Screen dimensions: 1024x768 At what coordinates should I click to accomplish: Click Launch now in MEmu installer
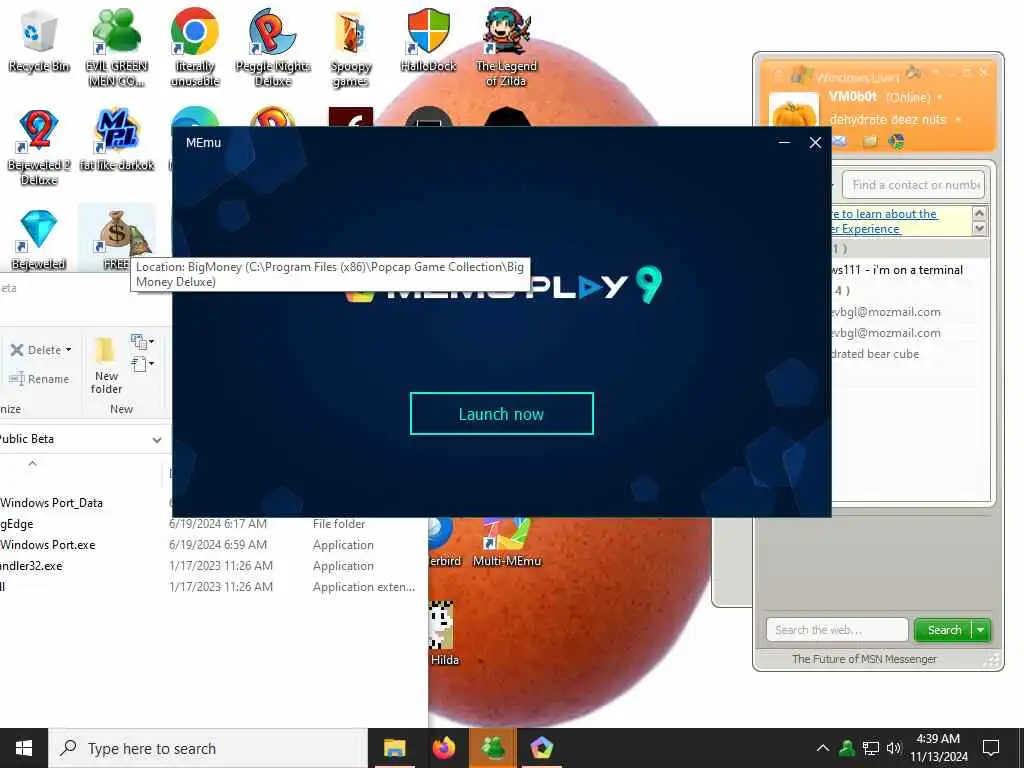[x=502, y=413]
